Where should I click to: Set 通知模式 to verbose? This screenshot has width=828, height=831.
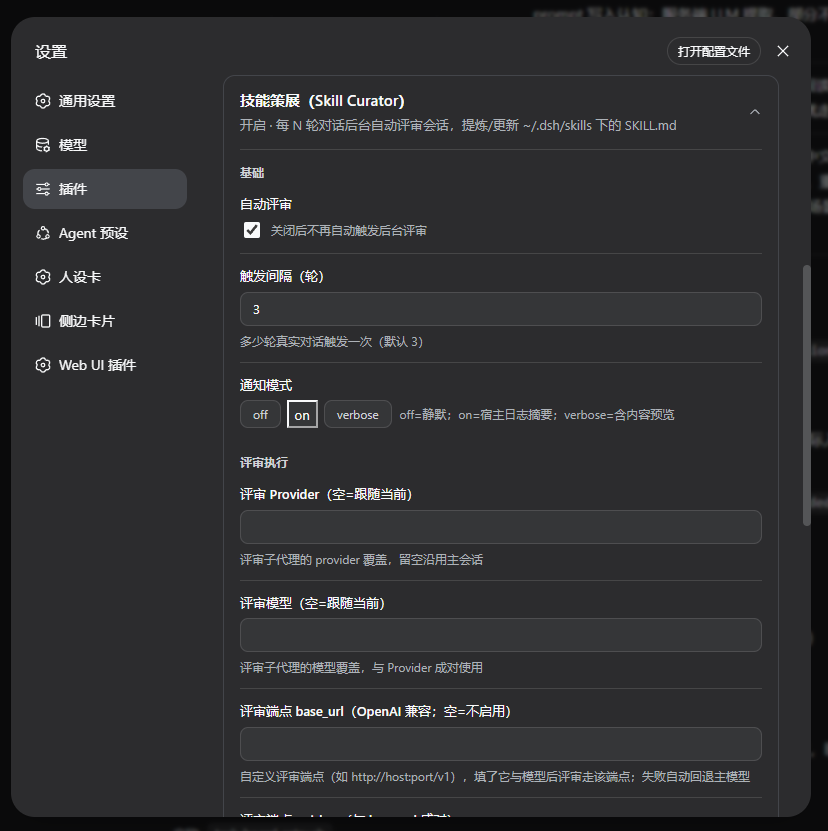coord(358,414)
